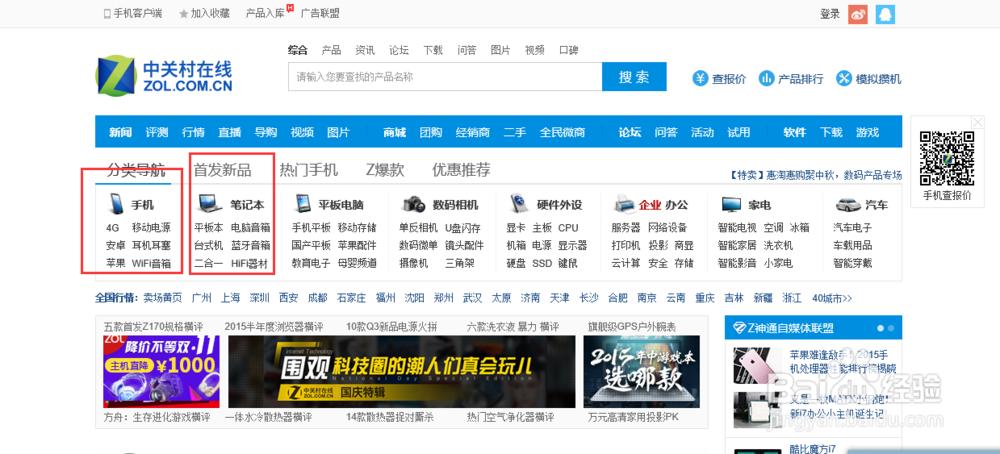Screen dimensions: 1000x454
Task: Click 智能电视 under 家电
Action: click(737, 228)
